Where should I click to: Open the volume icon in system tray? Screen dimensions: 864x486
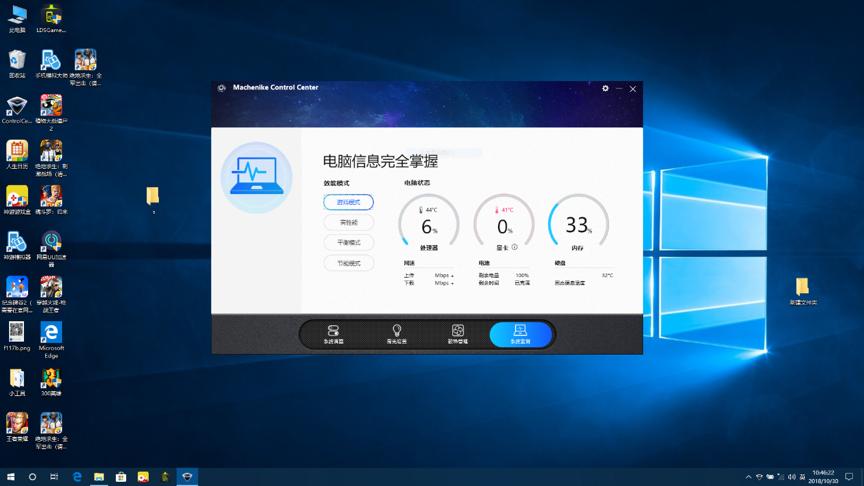[x=792, y=477]
